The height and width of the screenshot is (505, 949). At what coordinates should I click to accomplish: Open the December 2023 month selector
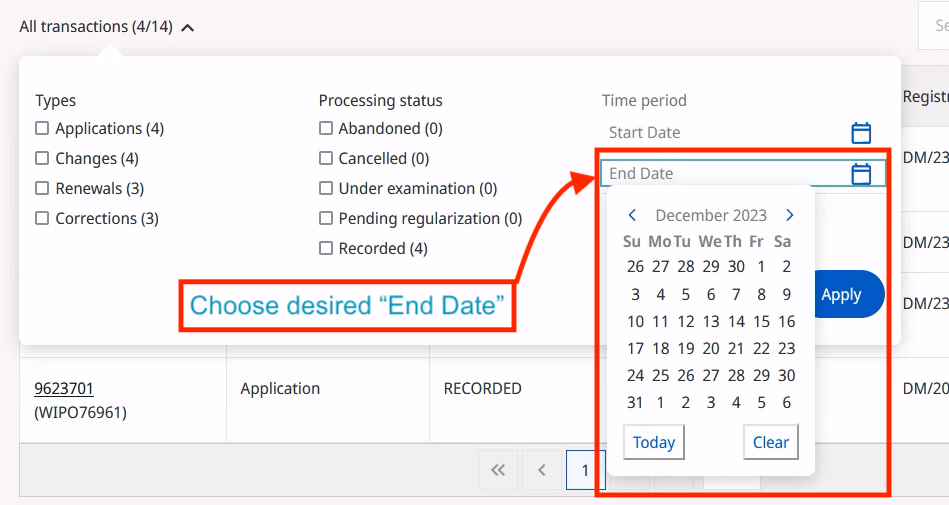(711, 215)
